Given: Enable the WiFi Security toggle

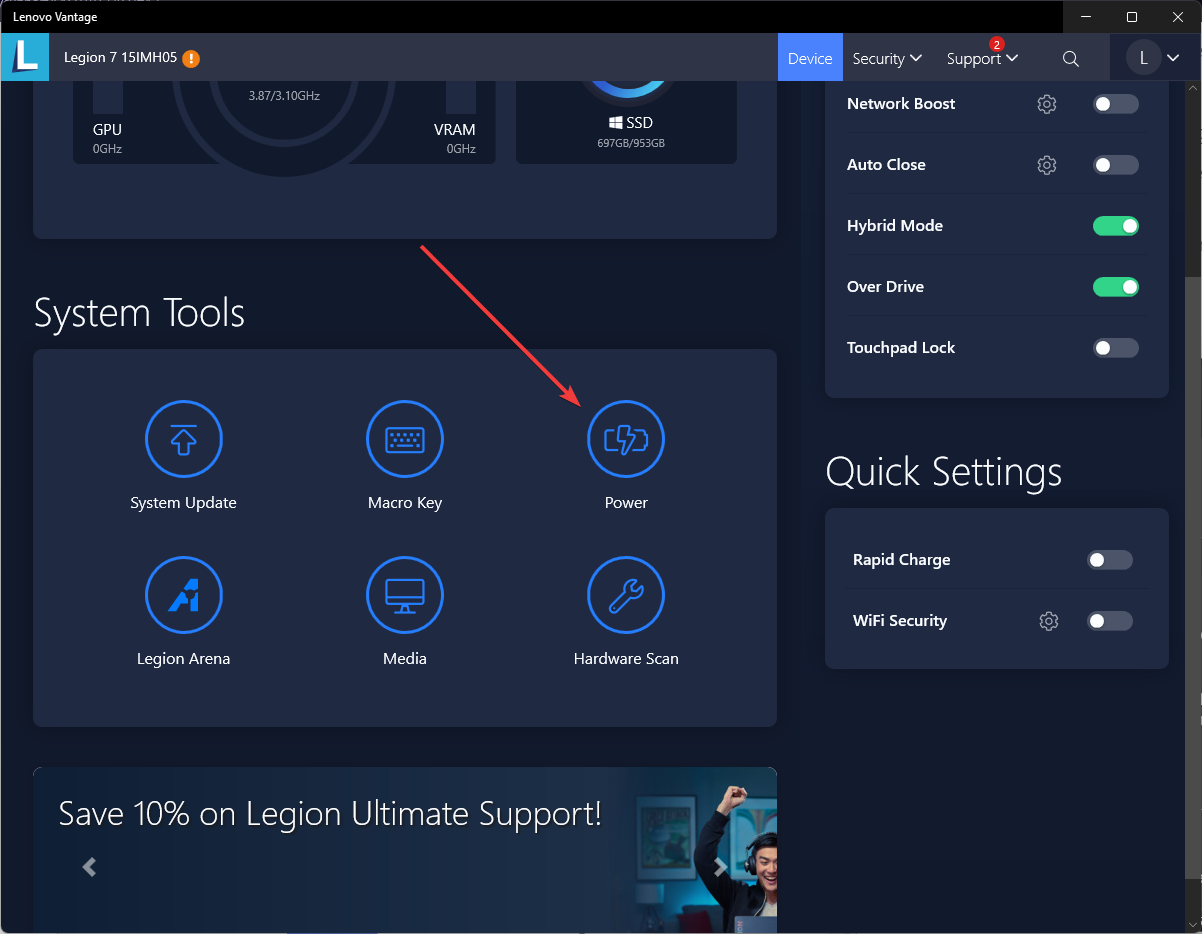Looking at the screenshot, I should (1110, 621).
